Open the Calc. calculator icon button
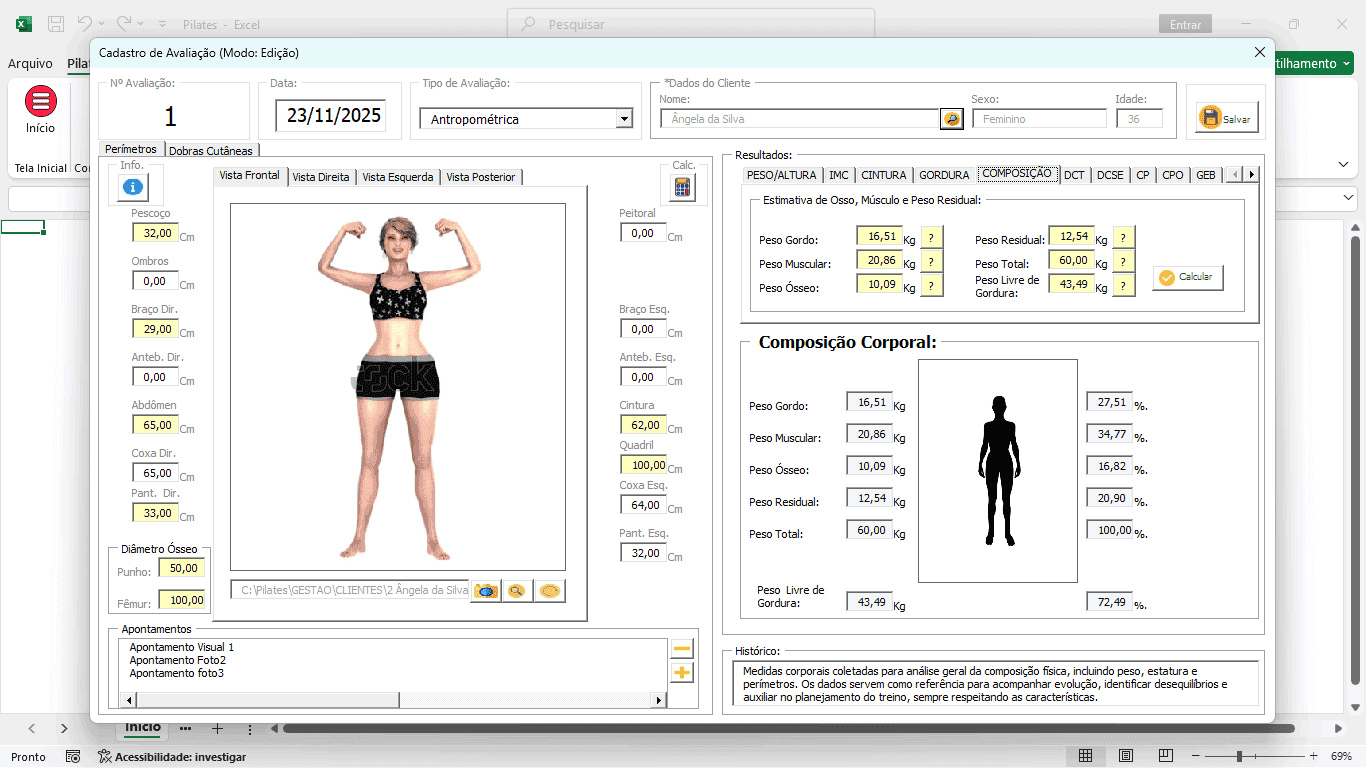The height and width of the screenshot is (768, 1366). tap(683, 187)
